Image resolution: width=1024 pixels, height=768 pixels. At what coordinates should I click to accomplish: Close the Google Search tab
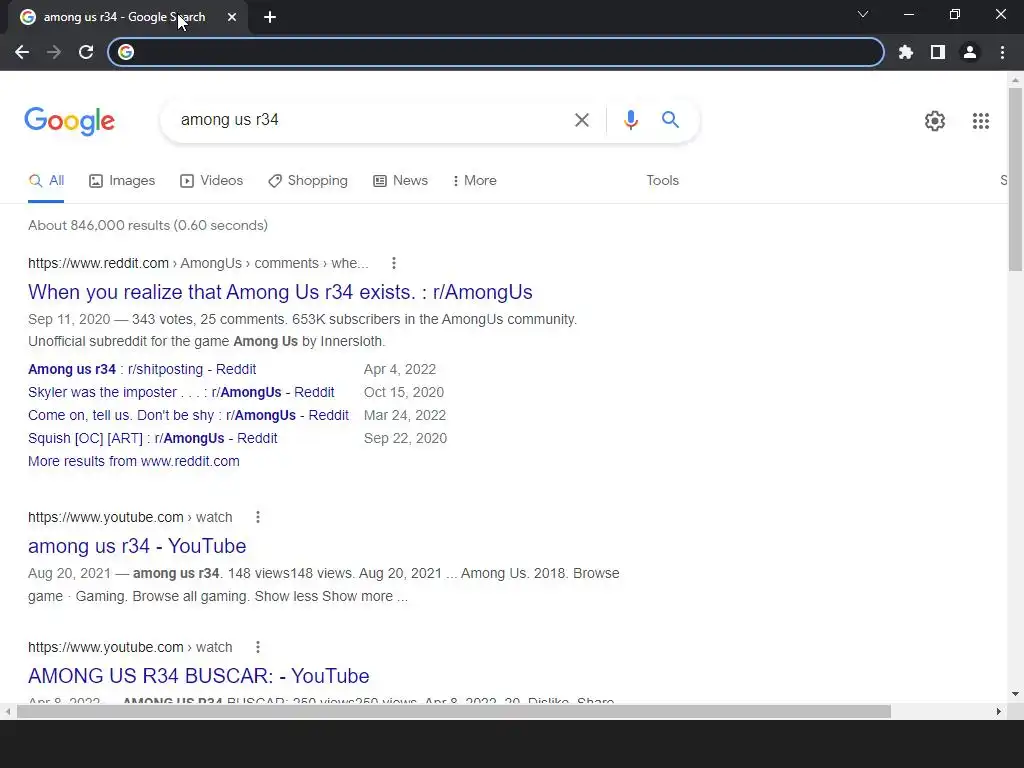[232, 18]
